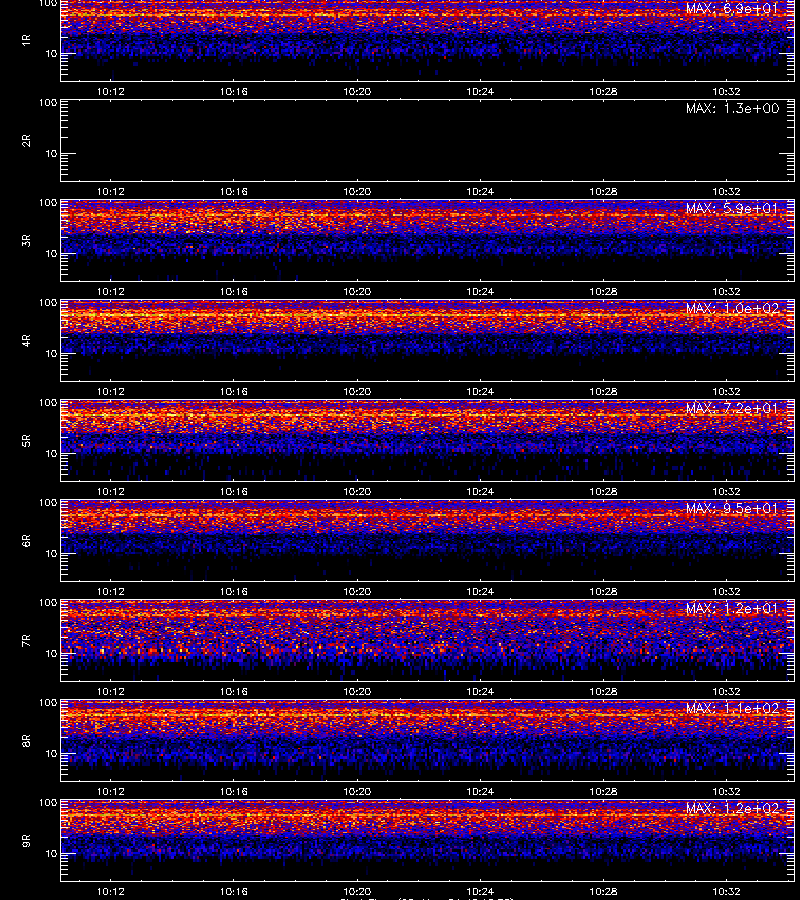800x900 pixels.
Task: Click the 'MAX: 9.5e+01' value in panel 6R
Action: (x=732, y=509)
